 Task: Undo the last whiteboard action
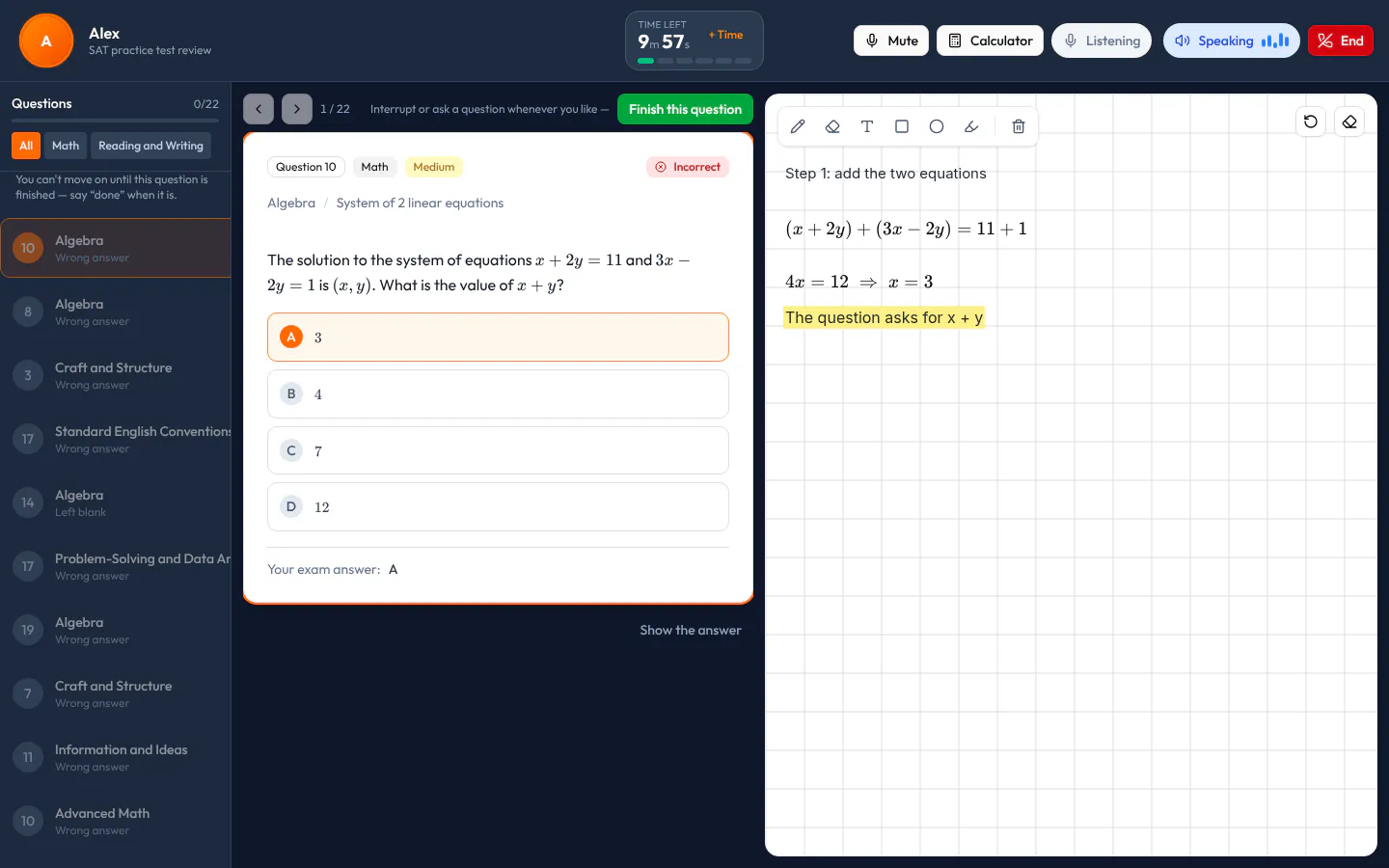pos(1311,122)
